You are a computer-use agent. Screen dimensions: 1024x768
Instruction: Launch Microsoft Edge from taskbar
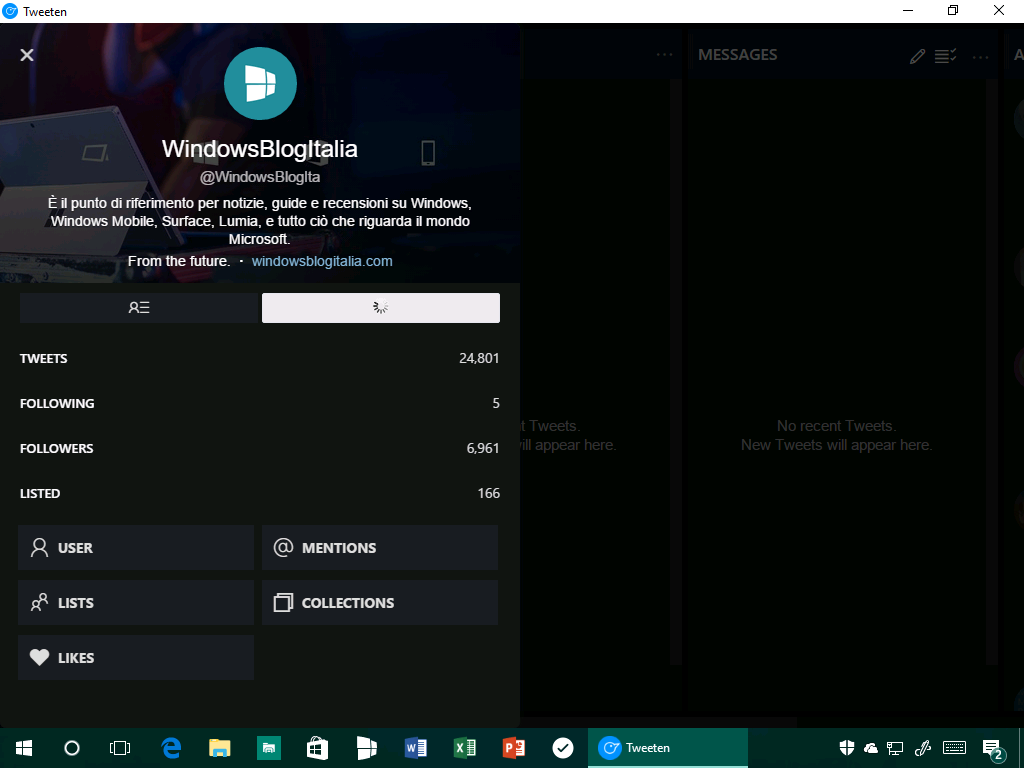[x=171, y=748]
